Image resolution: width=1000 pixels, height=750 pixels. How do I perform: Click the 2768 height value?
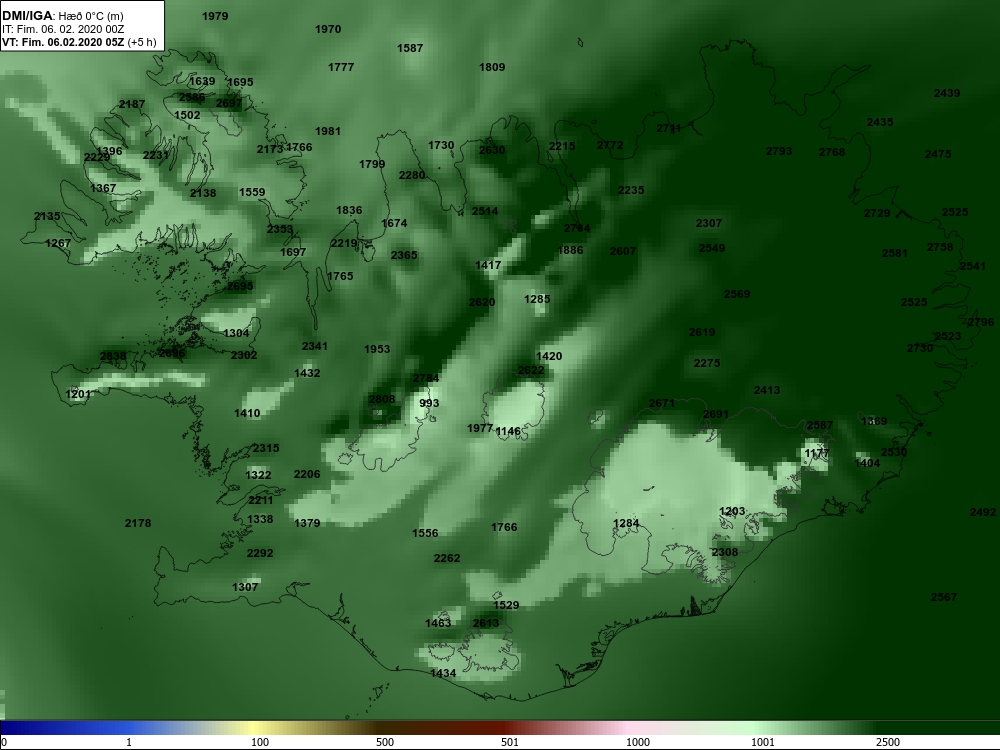(832, 152)
